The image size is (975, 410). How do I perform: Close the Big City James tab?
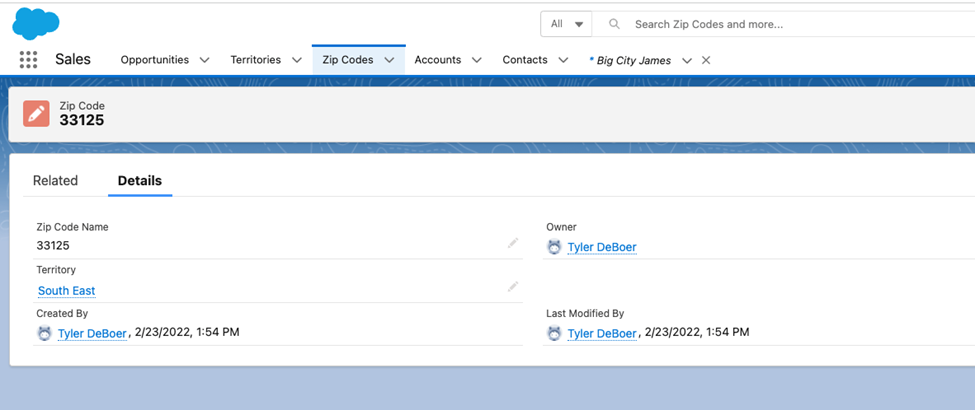(x=706, y=60)
